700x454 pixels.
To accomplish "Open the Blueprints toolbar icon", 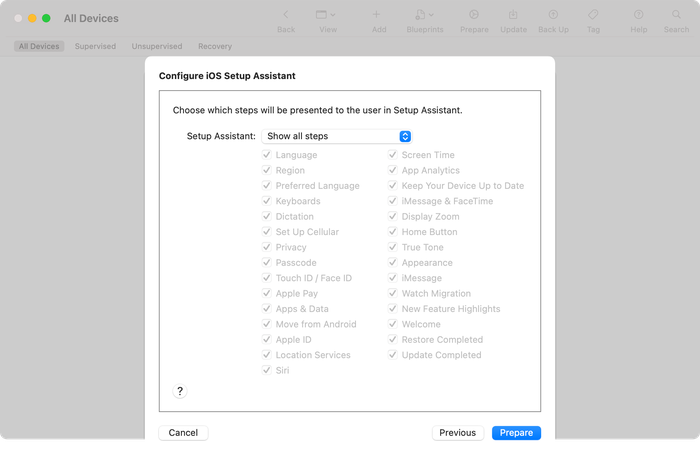I will tap(426, 15).
